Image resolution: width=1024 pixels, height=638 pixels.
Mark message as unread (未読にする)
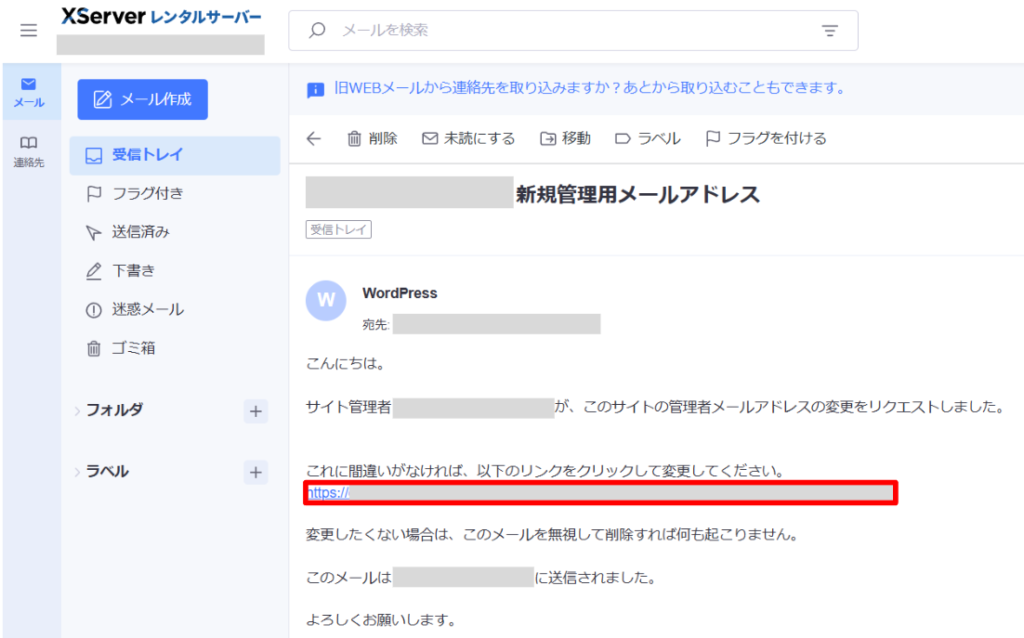(x=468, y=139)
